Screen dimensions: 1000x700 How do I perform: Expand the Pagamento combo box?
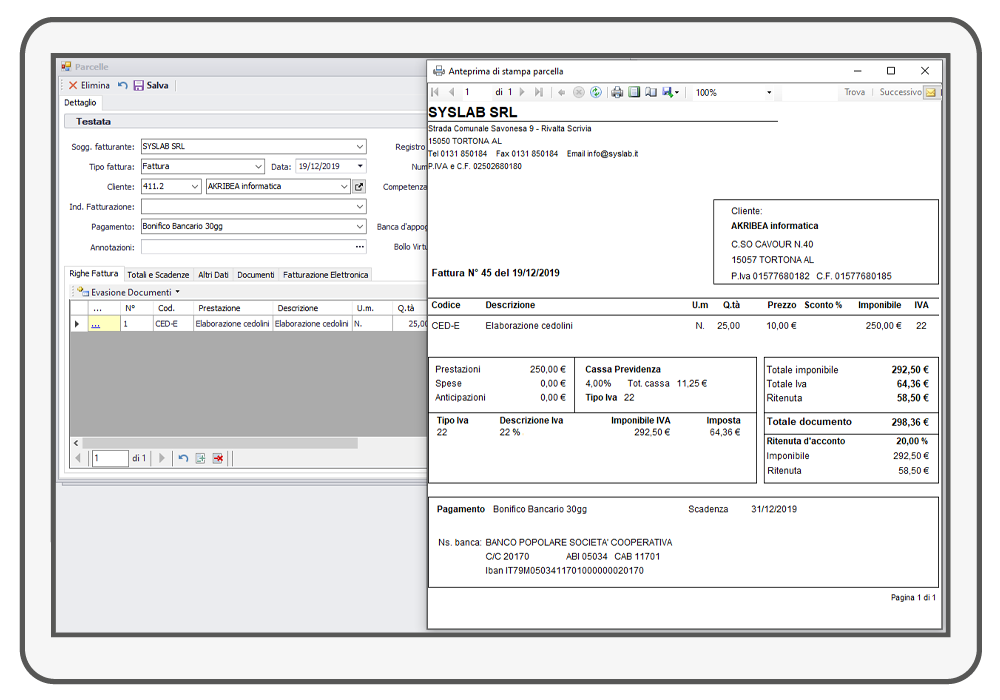click(360, 227)
